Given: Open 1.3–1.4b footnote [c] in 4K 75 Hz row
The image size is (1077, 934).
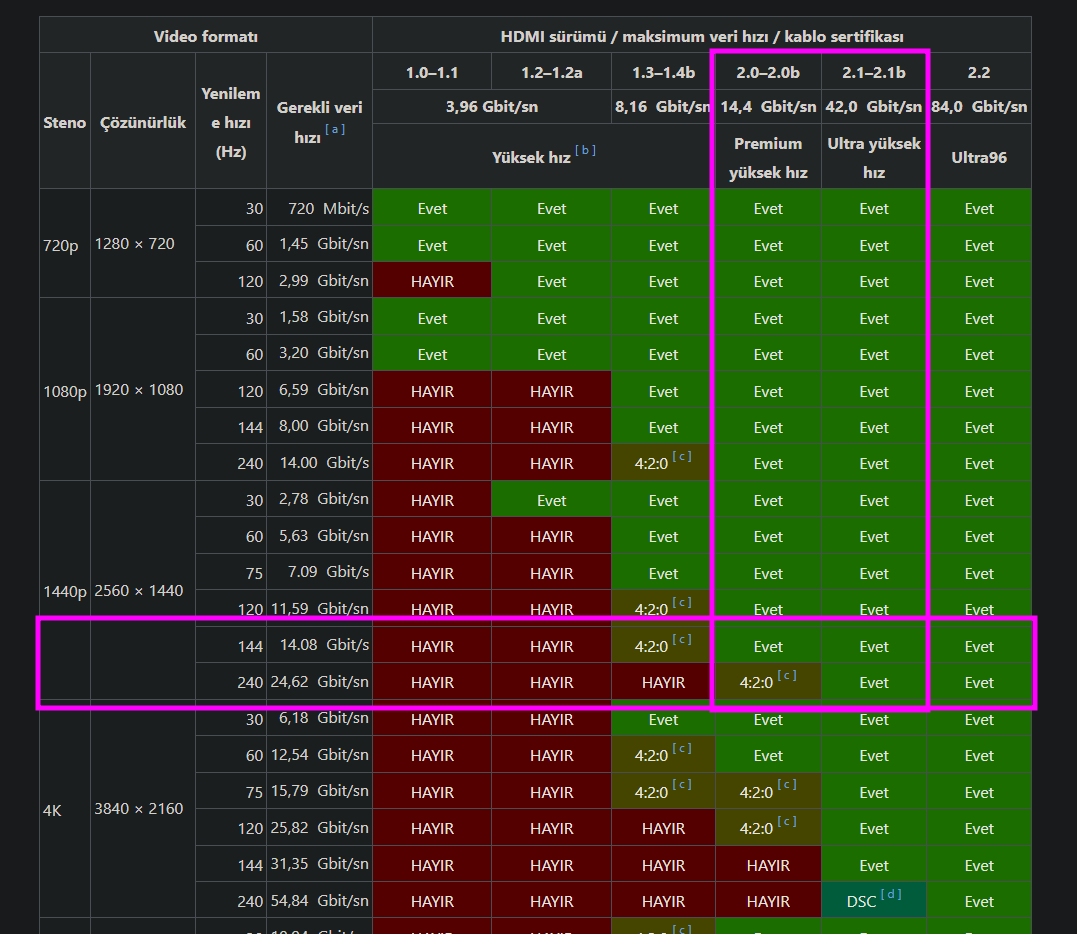Looking at the screenshot, I should 682,785.
